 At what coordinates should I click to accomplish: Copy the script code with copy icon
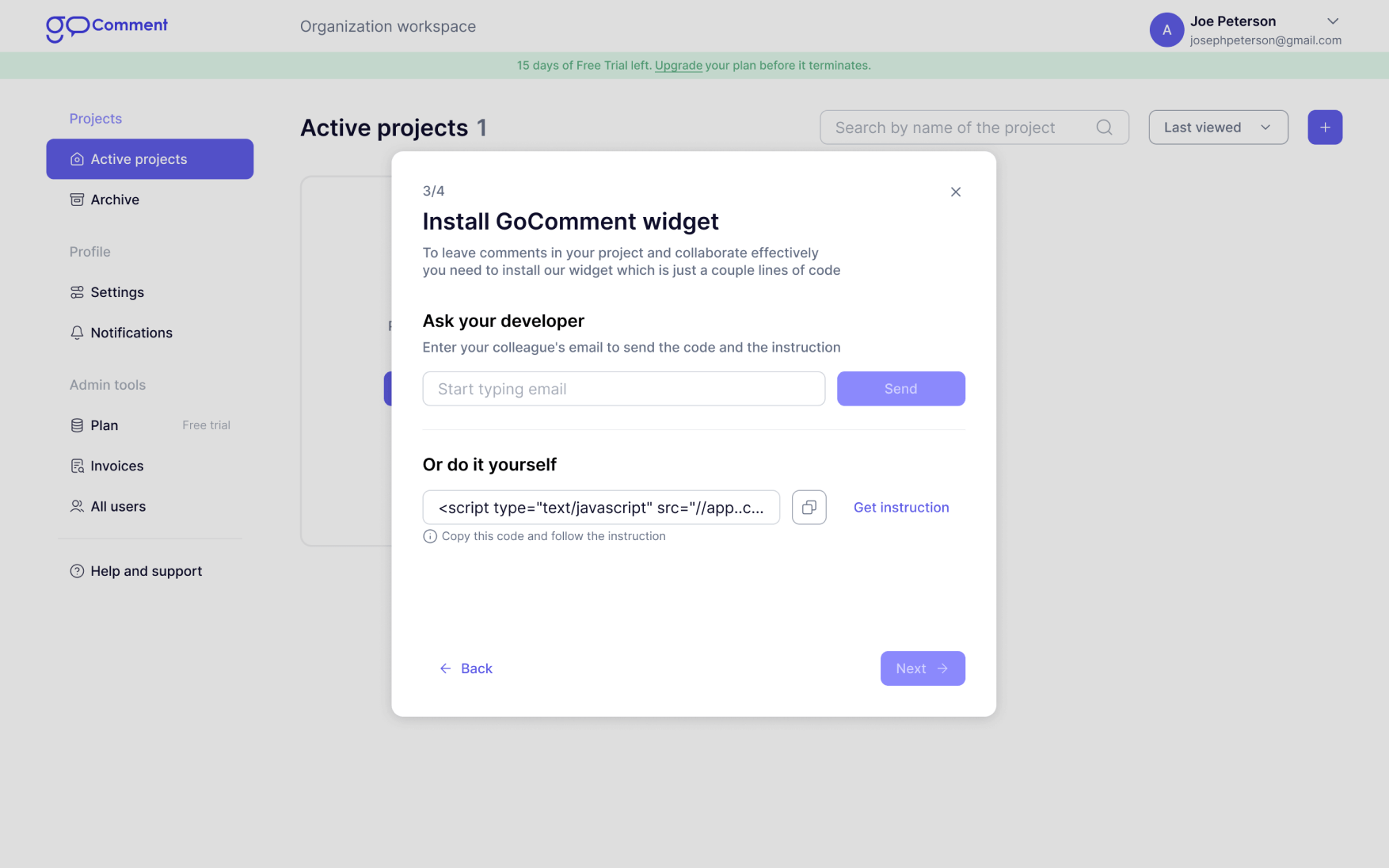pyautogui.click(x=809, y=507)
